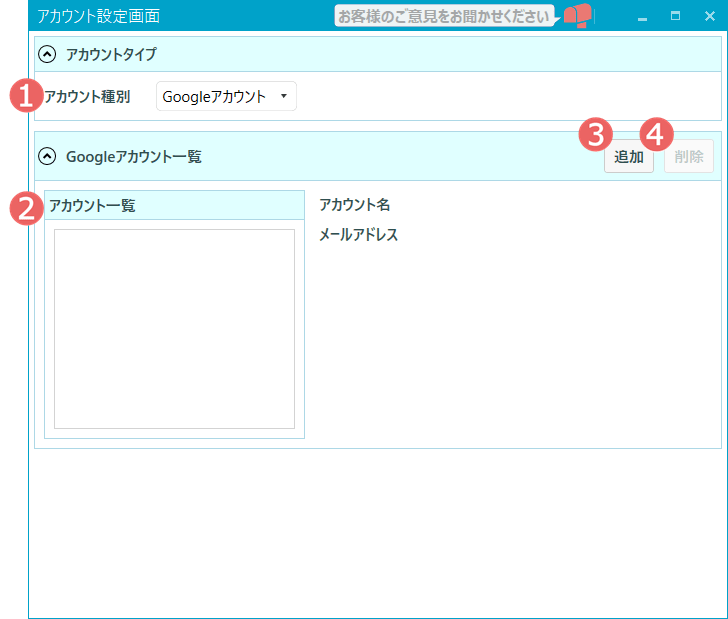
Task: Maximize the アカウント設定画面 window
Action: coord(676,16)
